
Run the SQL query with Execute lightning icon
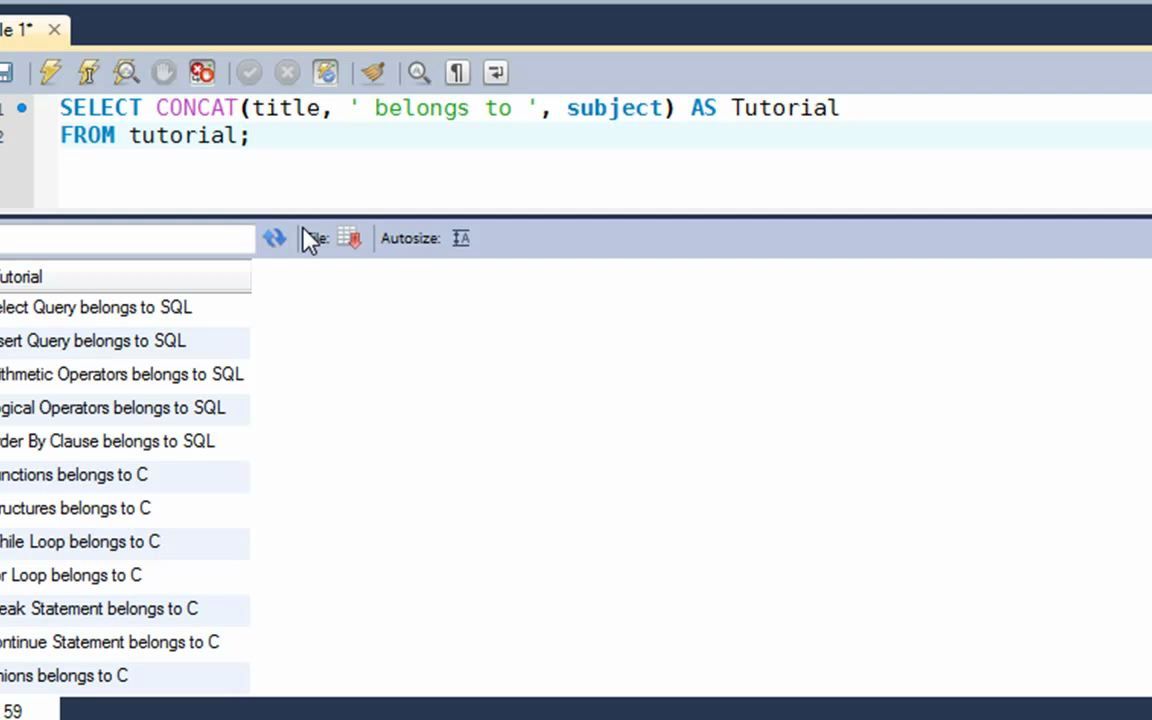pyautogui.click(x=50, y=72)
